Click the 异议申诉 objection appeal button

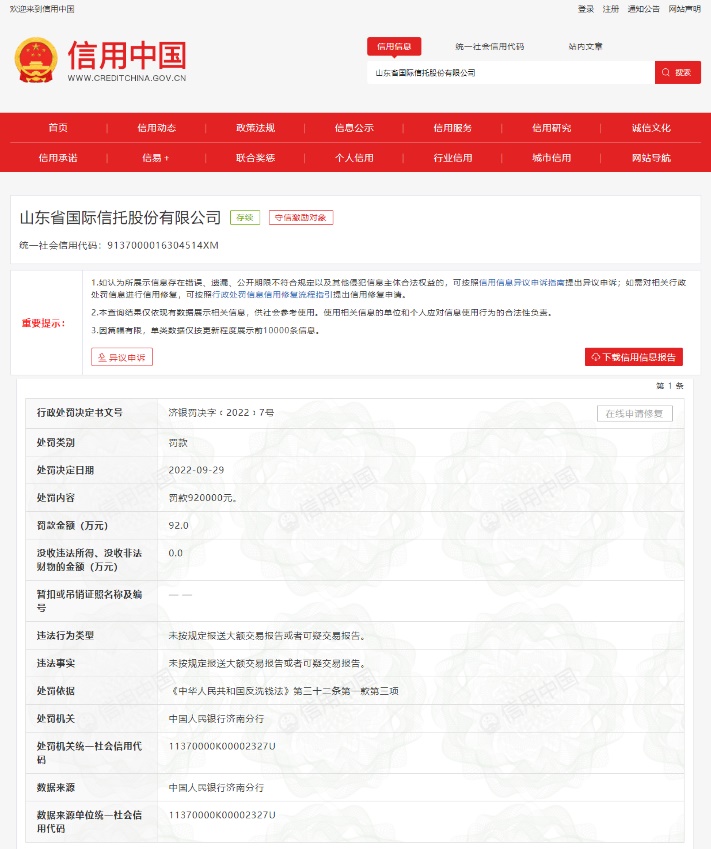[122, 357]
